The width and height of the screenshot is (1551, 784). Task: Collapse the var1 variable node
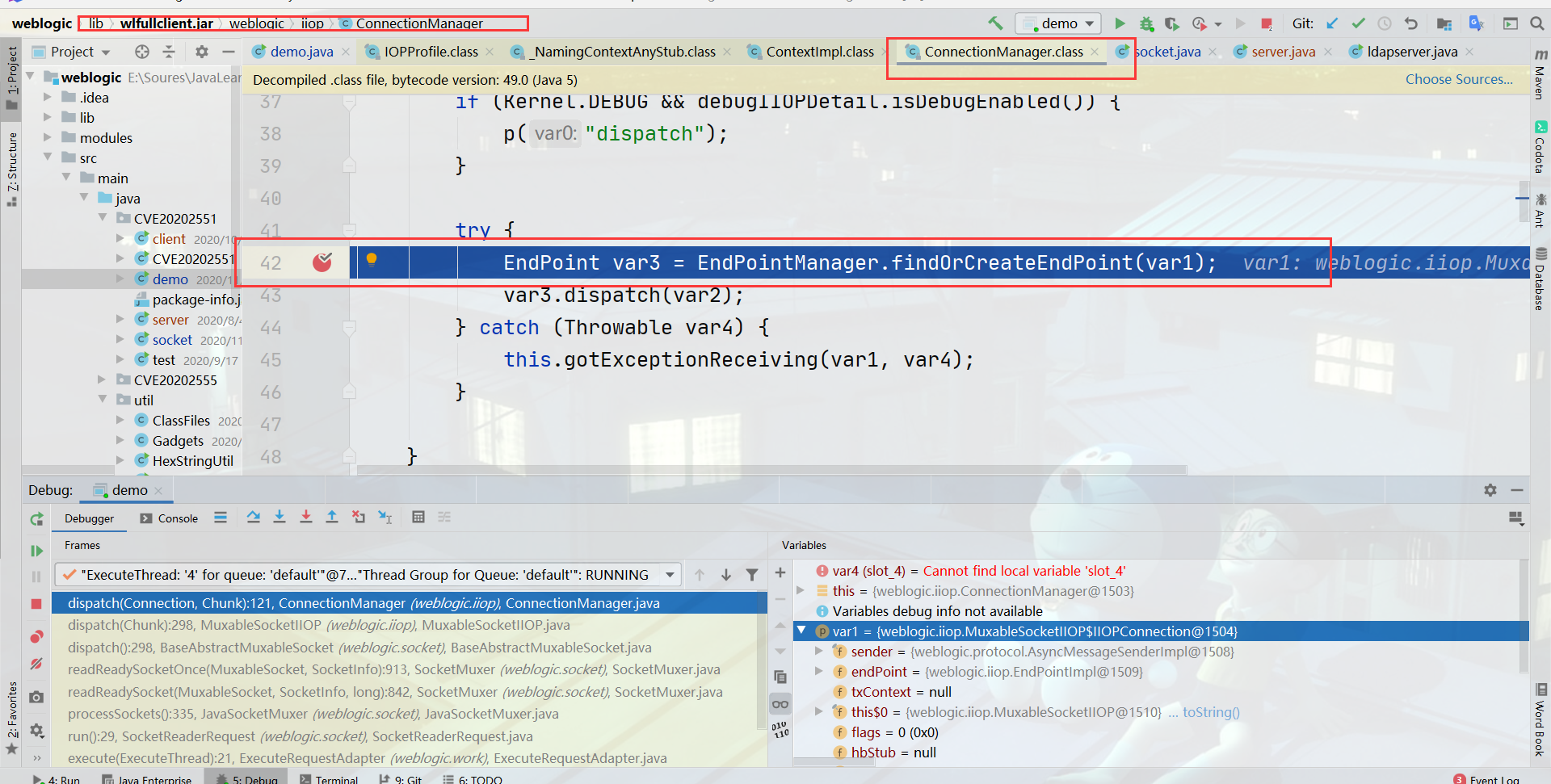[x=801, y=631]
